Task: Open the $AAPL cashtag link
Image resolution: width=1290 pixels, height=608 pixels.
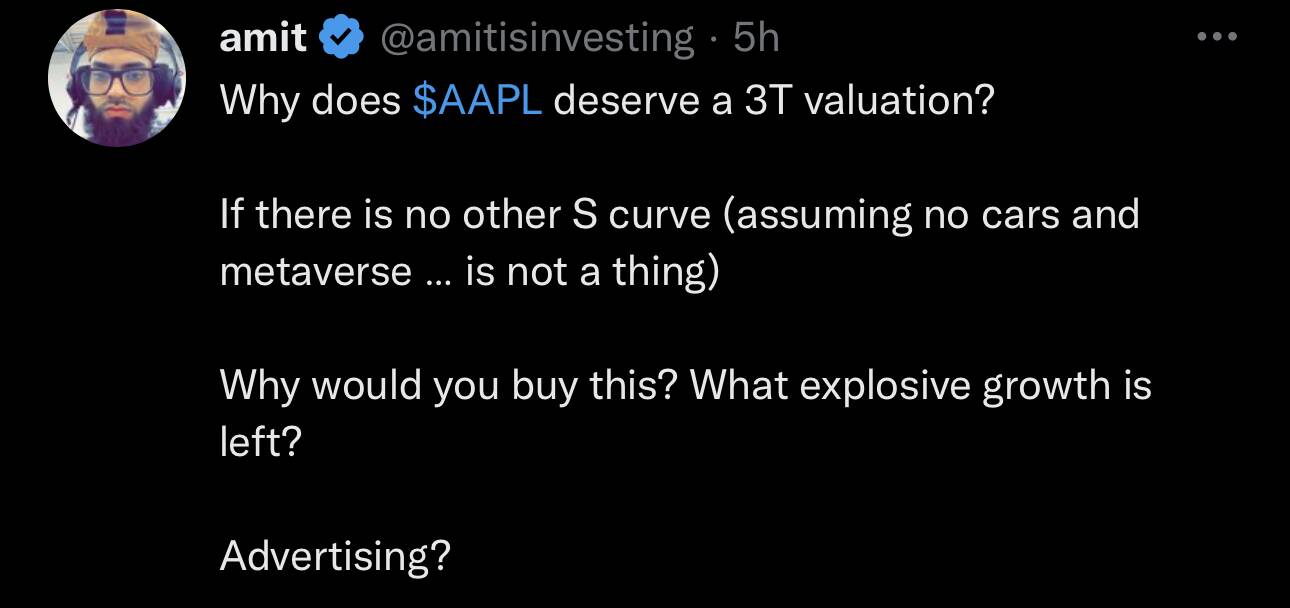Action: click(477, 101)
